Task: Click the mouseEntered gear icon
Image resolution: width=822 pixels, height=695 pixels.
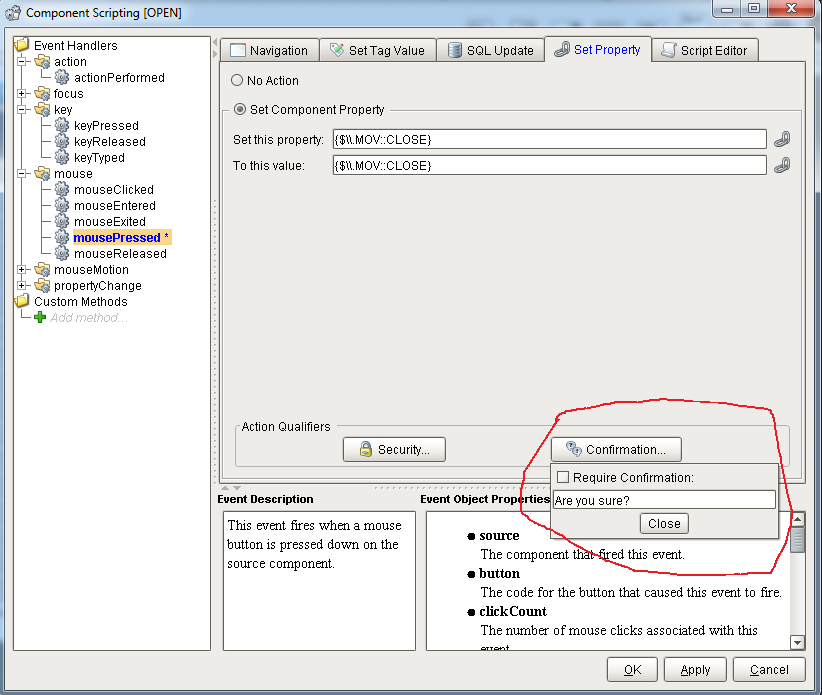Action: [x=62, y=205]
